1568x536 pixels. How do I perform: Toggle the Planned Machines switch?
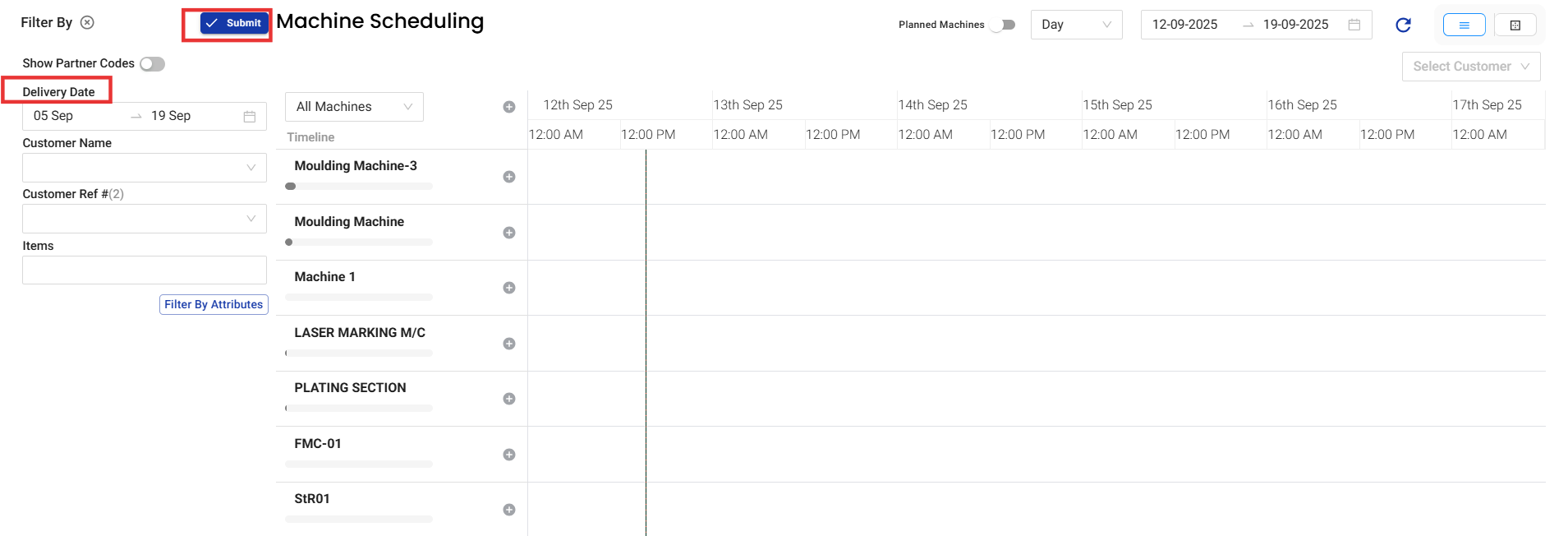(1003, 25)
